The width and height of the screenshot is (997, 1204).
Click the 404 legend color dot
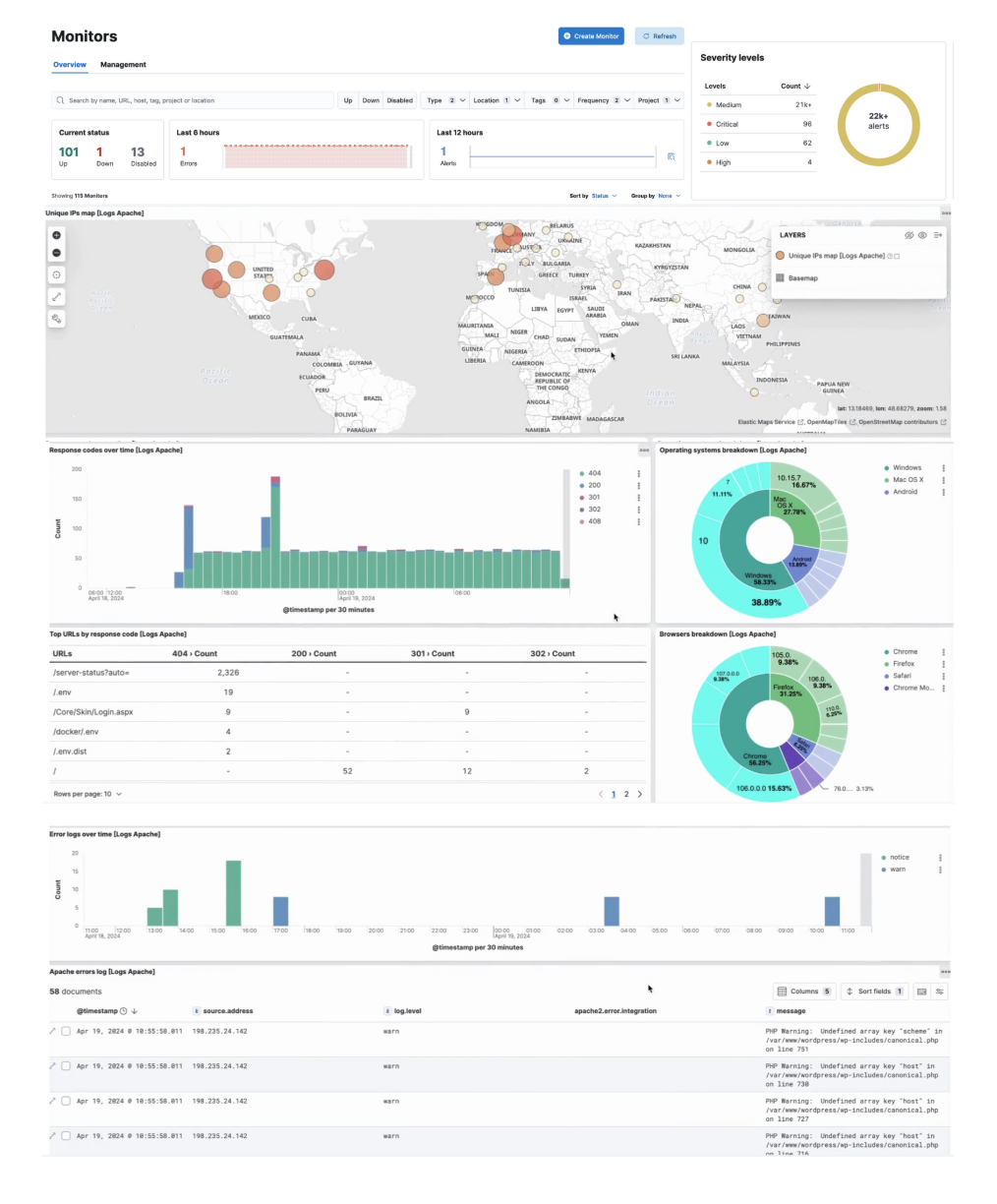tap(582, 473)
